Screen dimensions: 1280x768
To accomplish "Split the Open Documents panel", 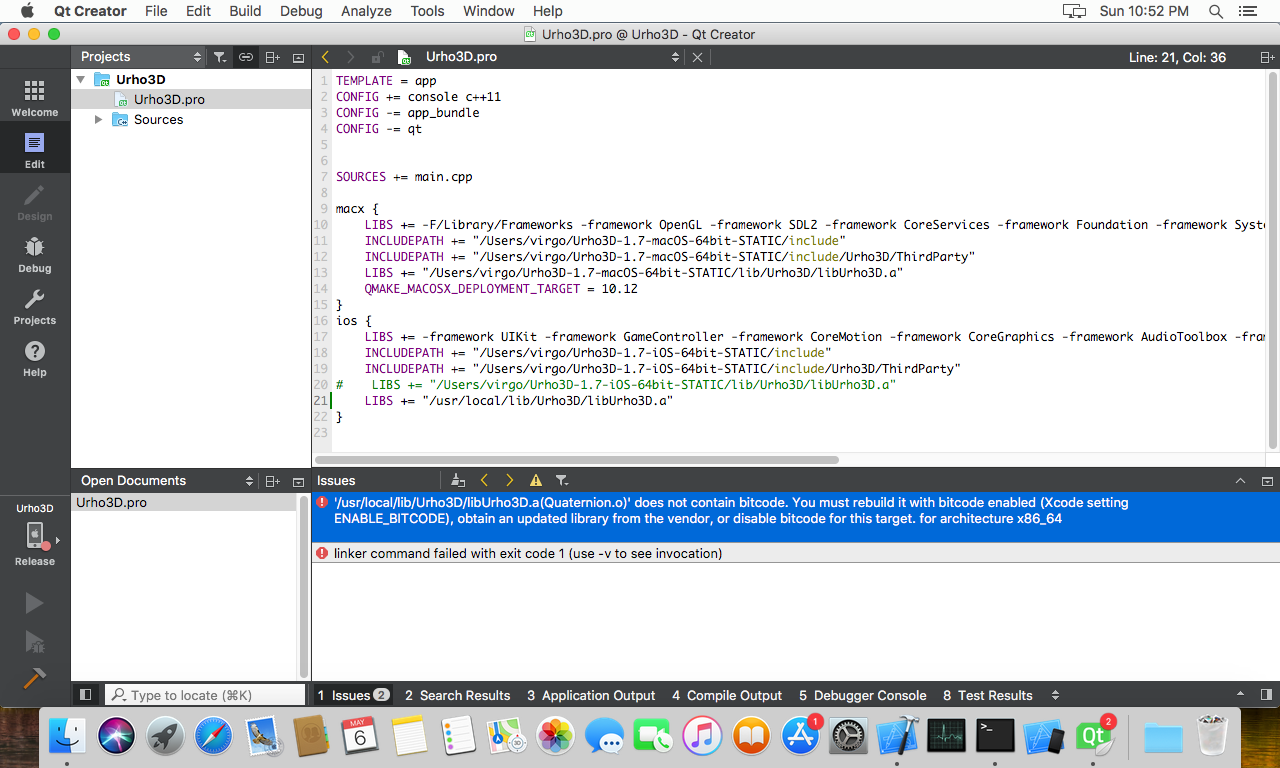I will 272,481.
